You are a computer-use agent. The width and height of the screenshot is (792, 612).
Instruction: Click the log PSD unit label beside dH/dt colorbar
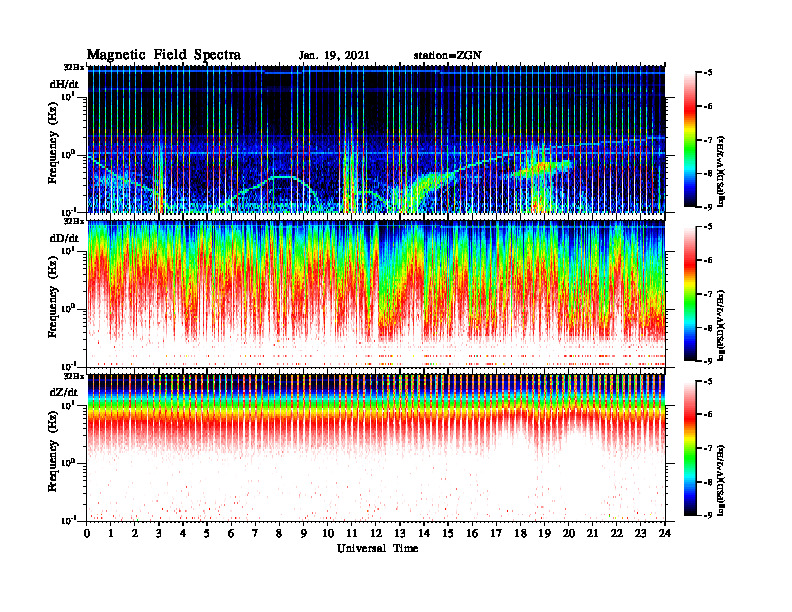point(721,171)
